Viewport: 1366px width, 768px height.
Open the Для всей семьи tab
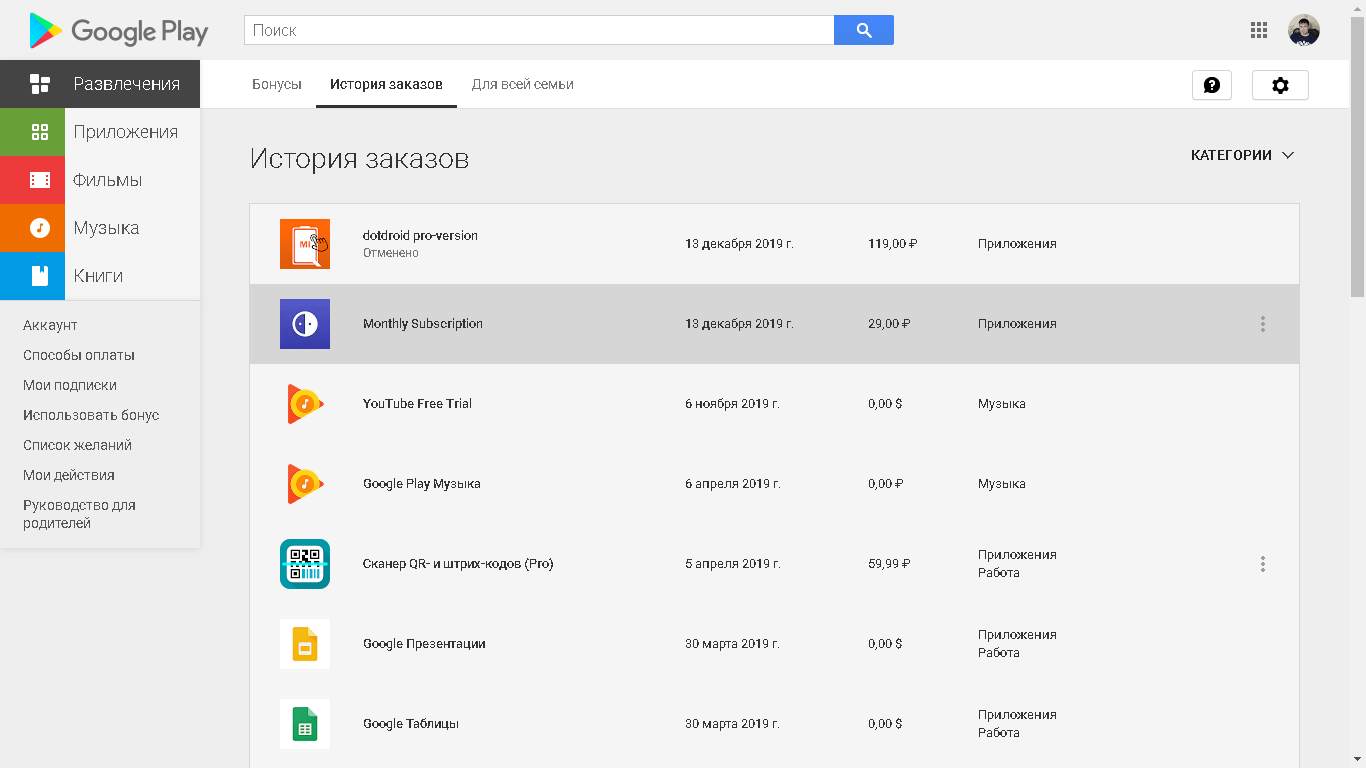523,84
